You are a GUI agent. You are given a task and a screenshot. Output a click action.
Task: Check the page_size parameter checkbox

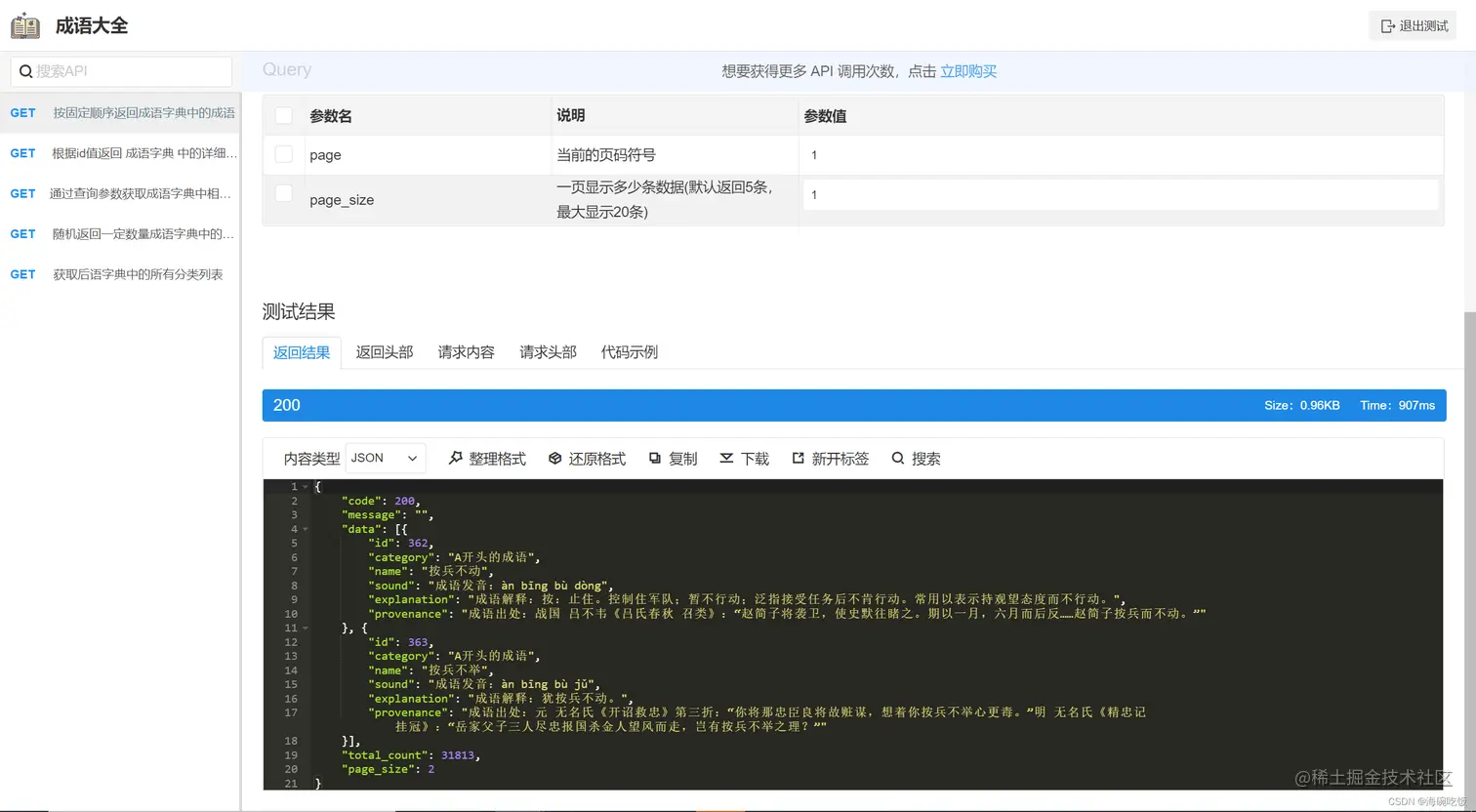tap(284, 193)
